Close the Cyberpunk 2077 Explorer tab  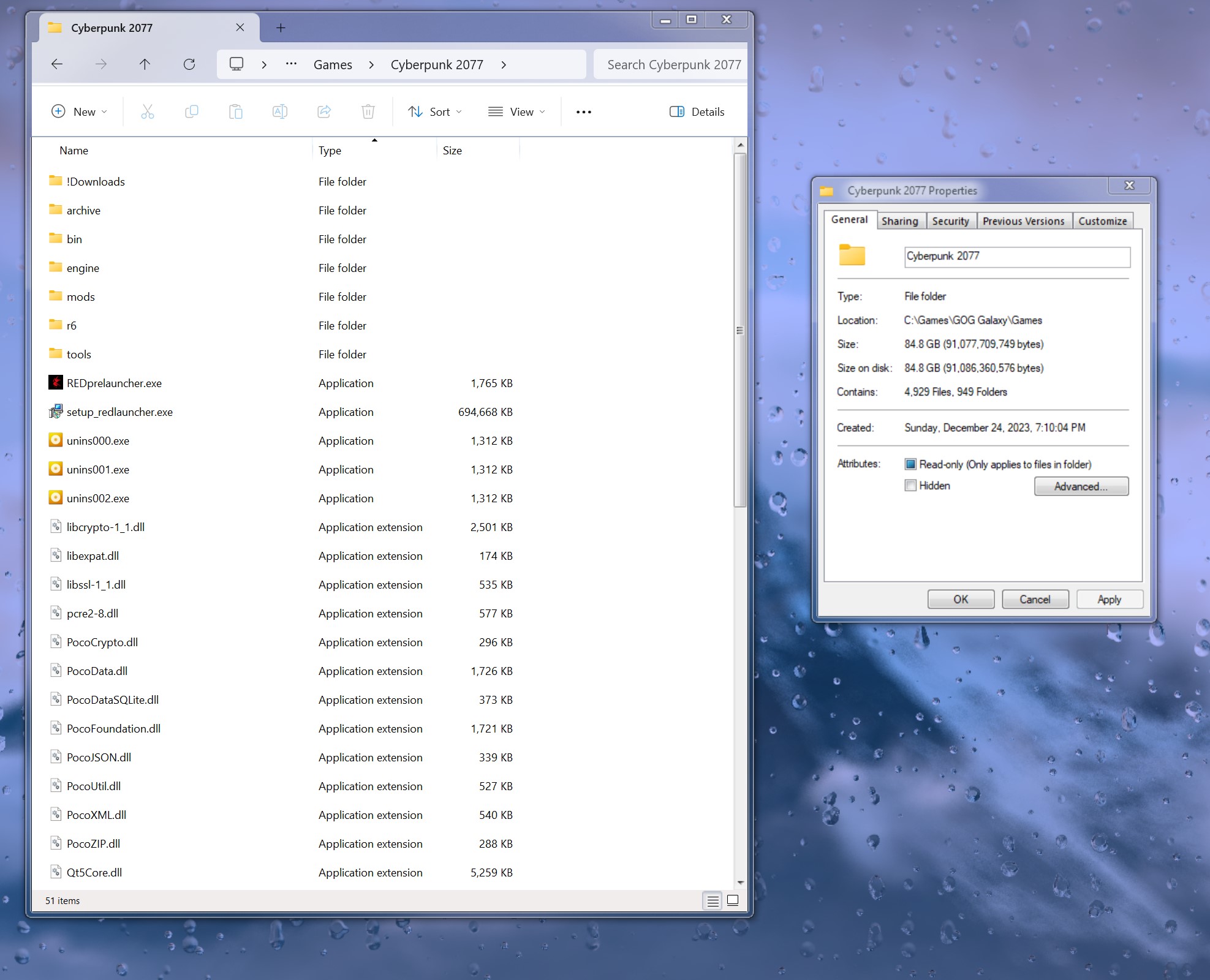click(x=240, y=28)
